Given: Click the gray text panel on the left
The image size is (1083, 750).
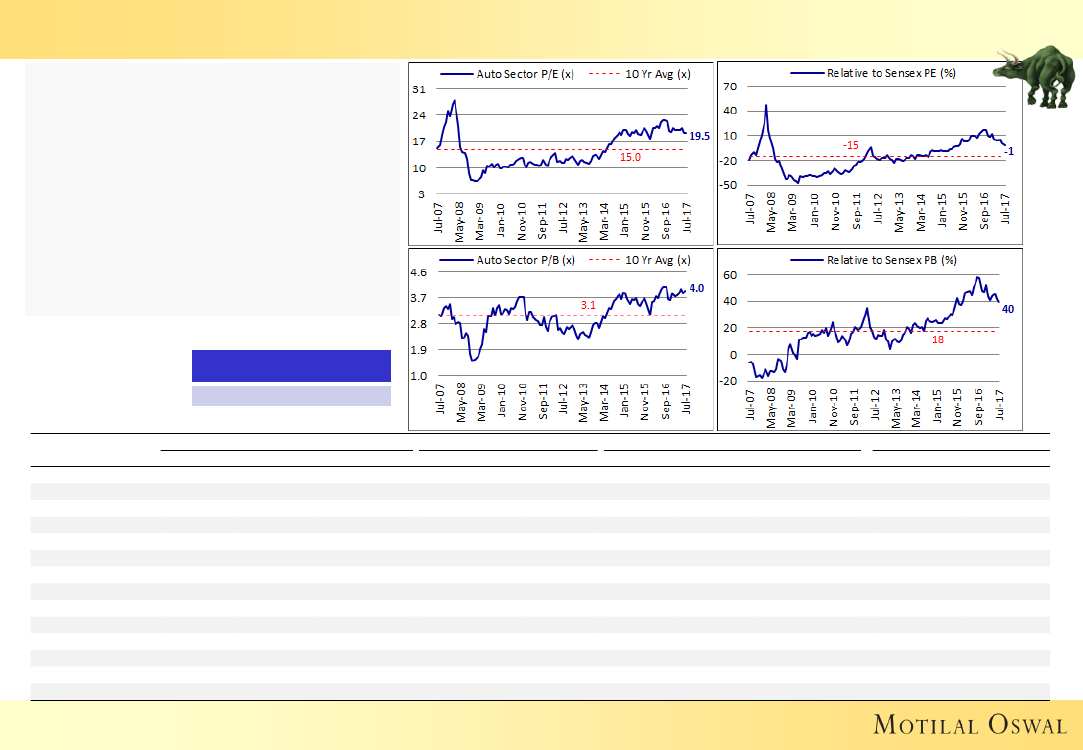Looking at the screenshot, I should pos(211,190).
